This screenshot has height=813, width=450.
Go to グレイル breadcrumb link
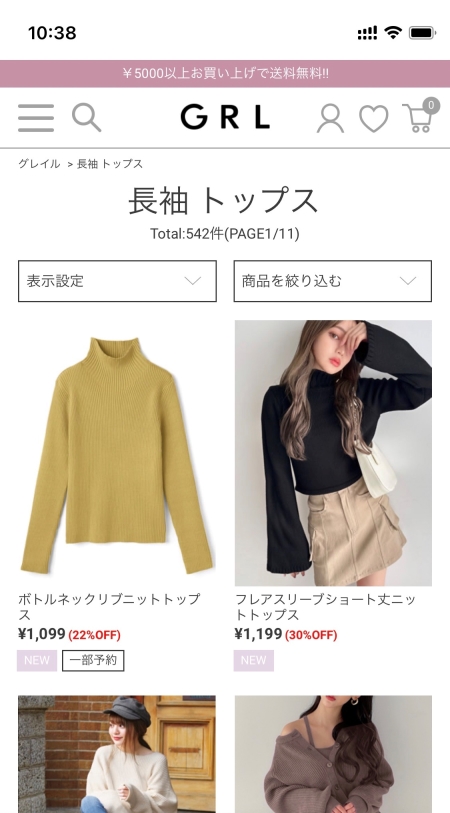[39, 164]
